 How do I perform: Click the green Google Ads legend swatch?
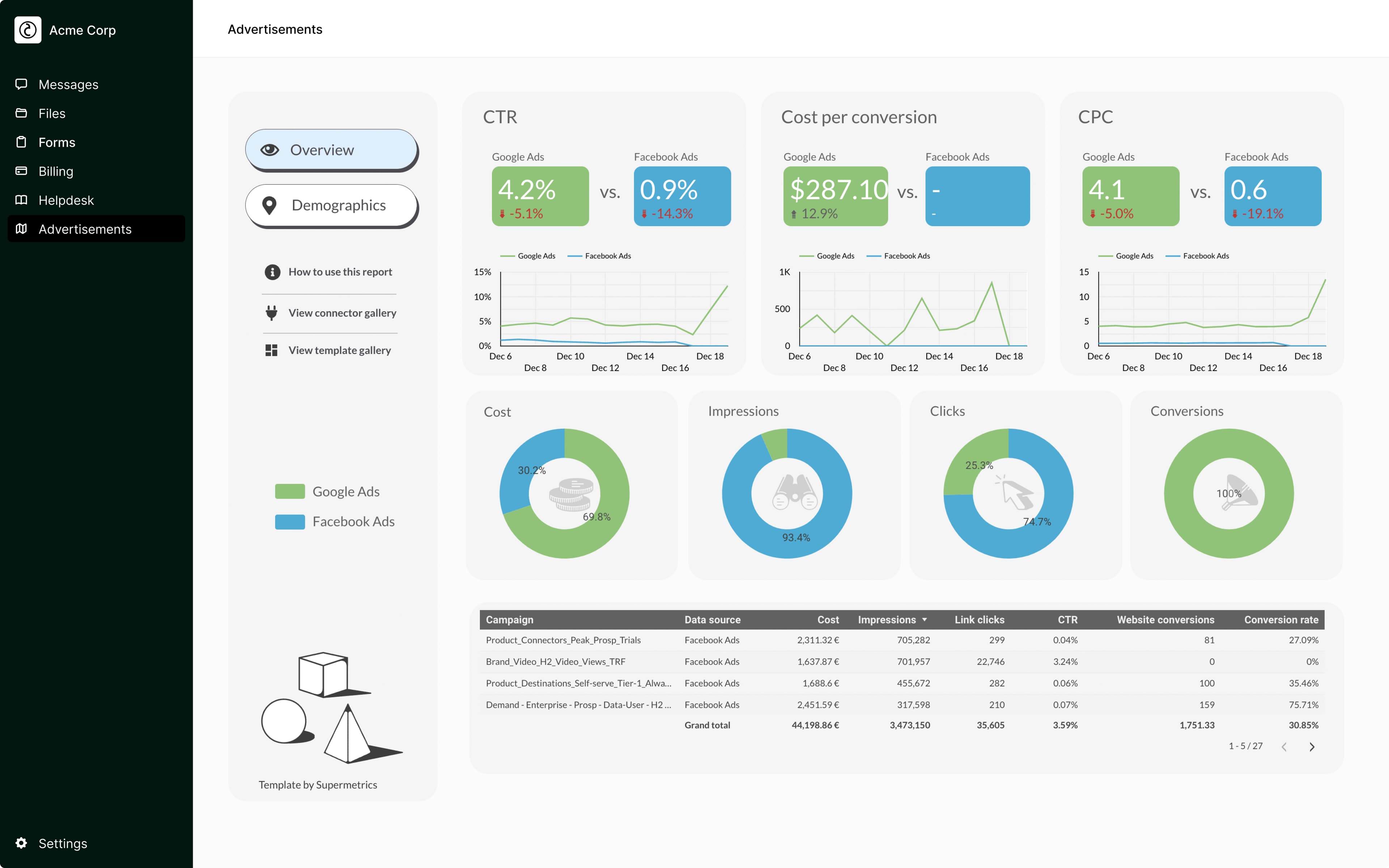290,492
